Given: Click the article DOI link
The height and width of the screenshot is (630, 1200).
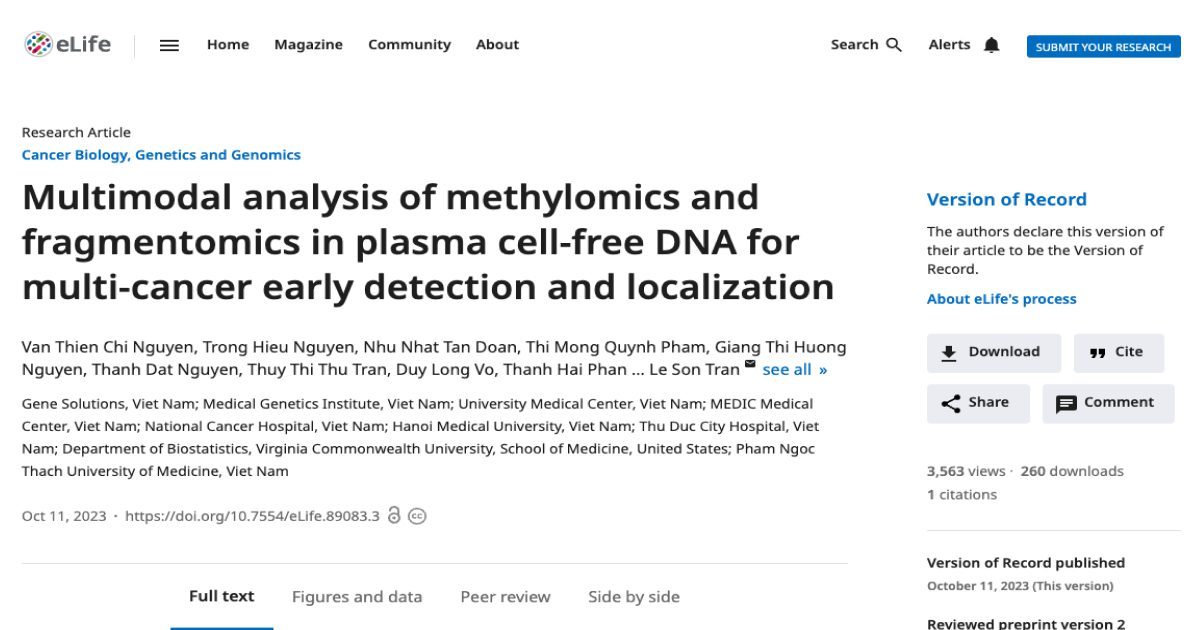Looking at the screenshot, I should tap(251, 517).
